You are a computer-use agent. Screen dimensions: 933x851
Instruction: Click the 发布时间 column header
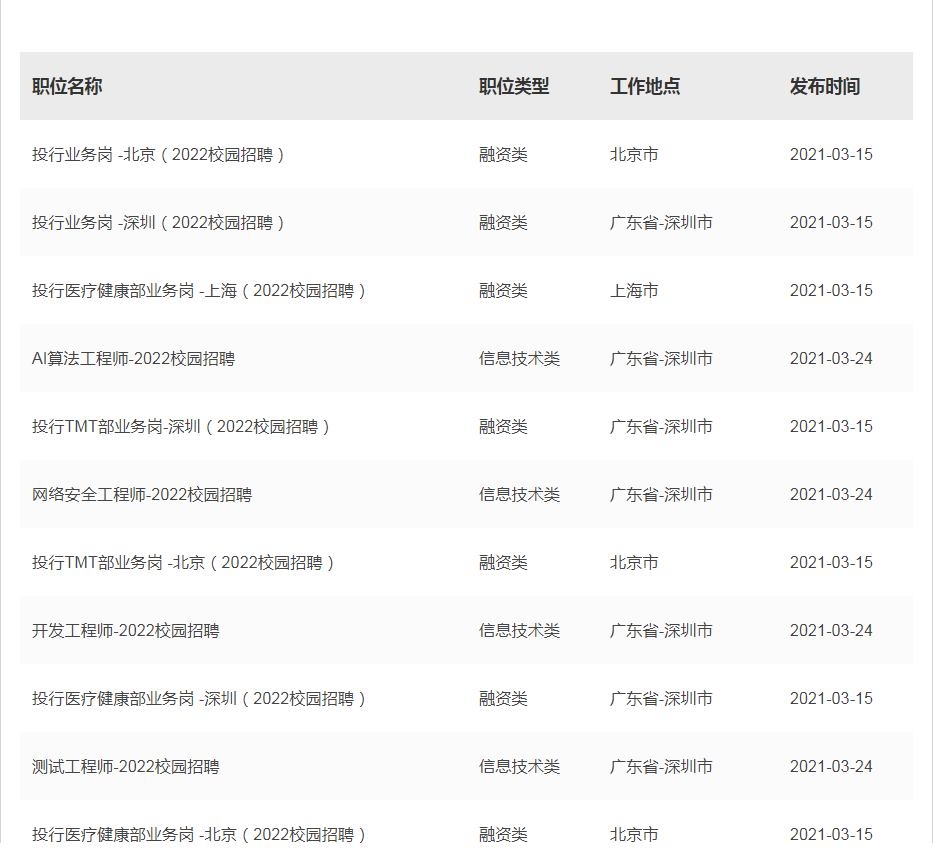pos(824,87)
